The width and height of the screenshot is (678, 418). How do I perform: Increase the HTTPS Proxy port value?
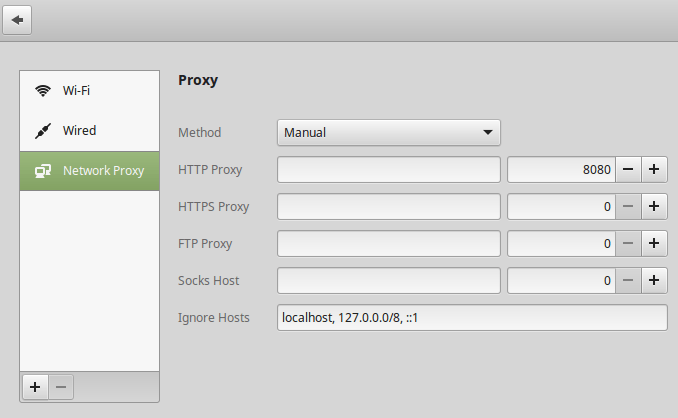click(654, 207)
